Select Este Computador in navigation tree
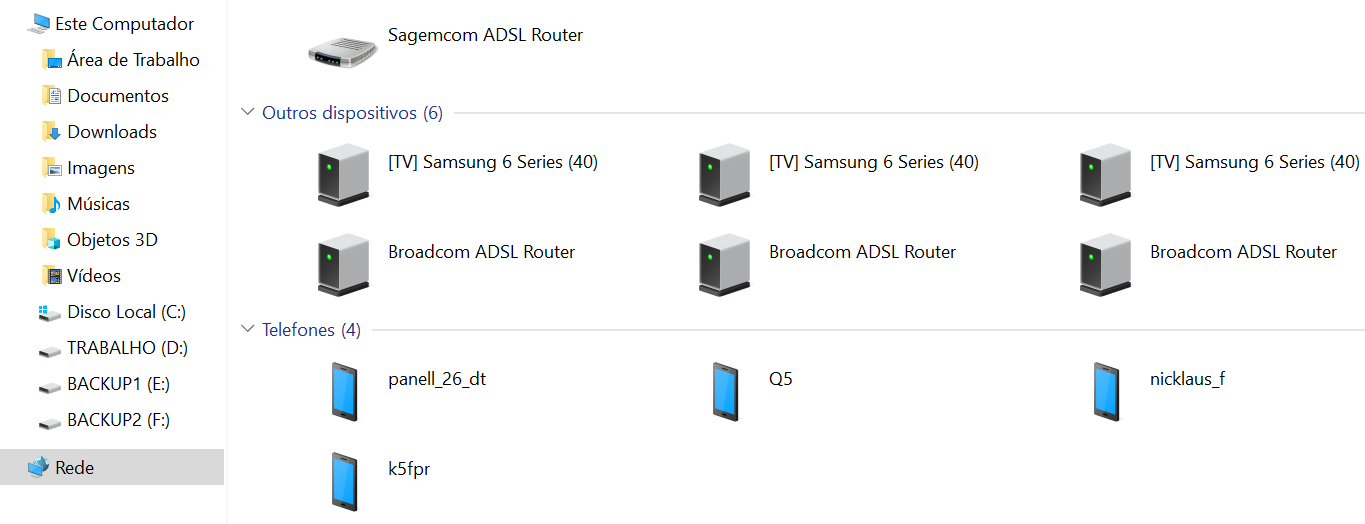 click(x=124, y=24)
